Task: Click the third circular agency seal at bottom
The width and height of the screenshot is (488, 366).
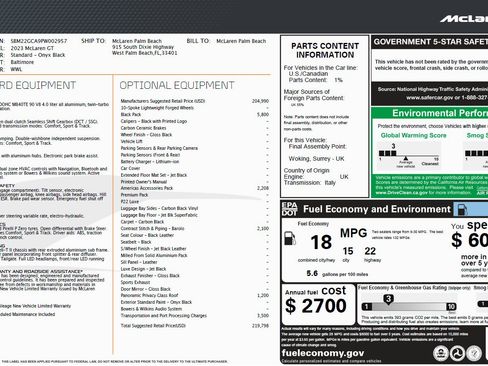Action: pyautogui.click(x=474, y=353)
